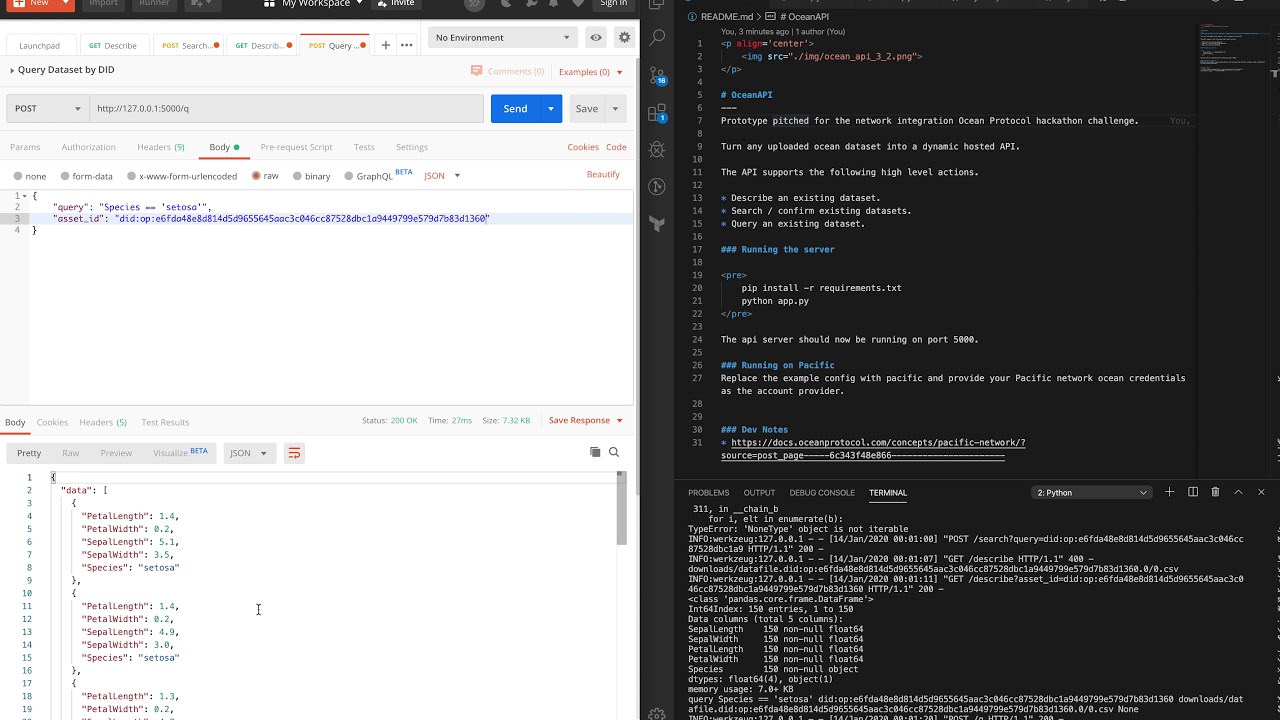
Task: Switch to the 'POST Search...' request tab
Action: click(x=187, y=45)
